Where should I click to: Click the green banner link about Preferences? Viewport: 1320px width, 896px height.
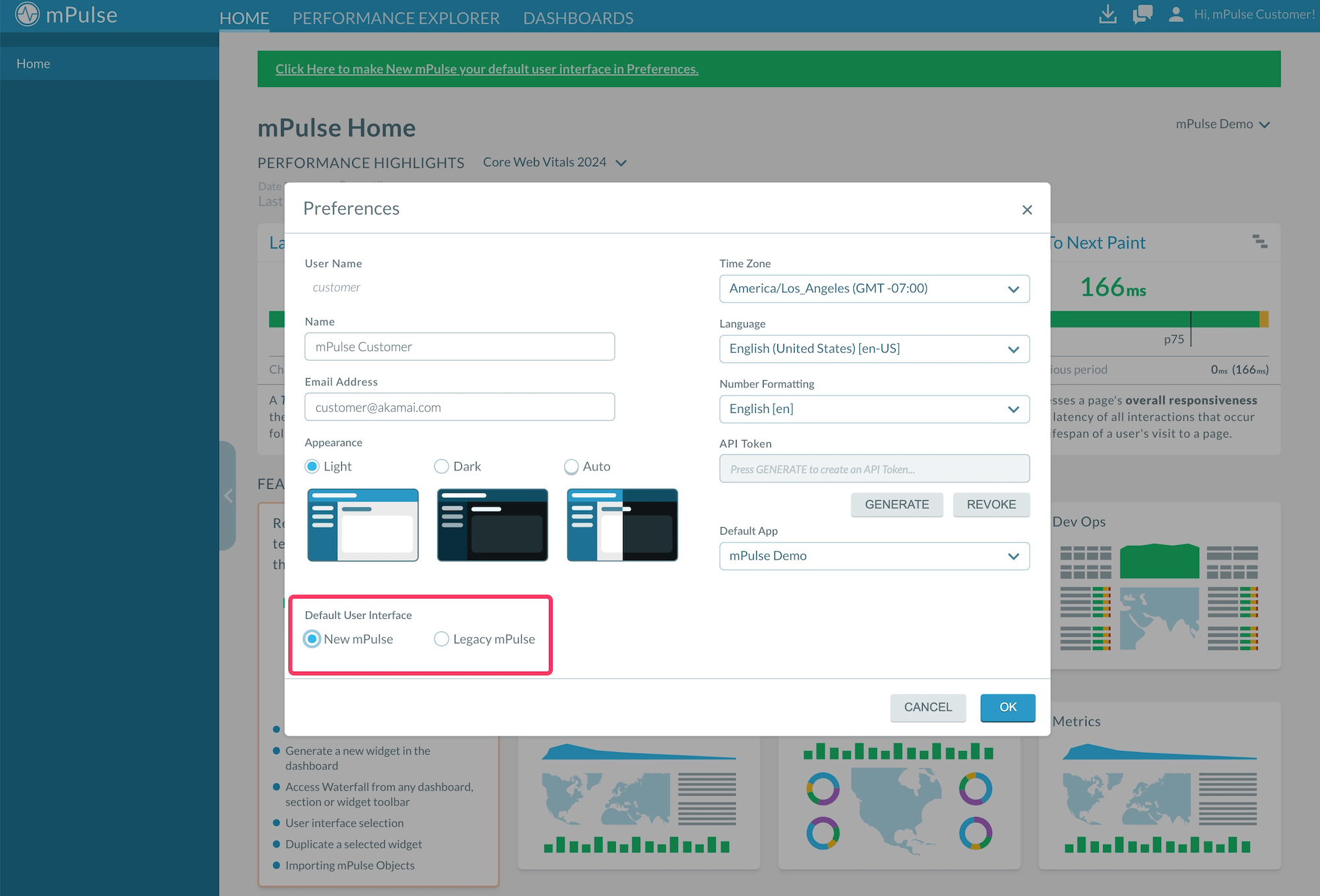[486, 69]
